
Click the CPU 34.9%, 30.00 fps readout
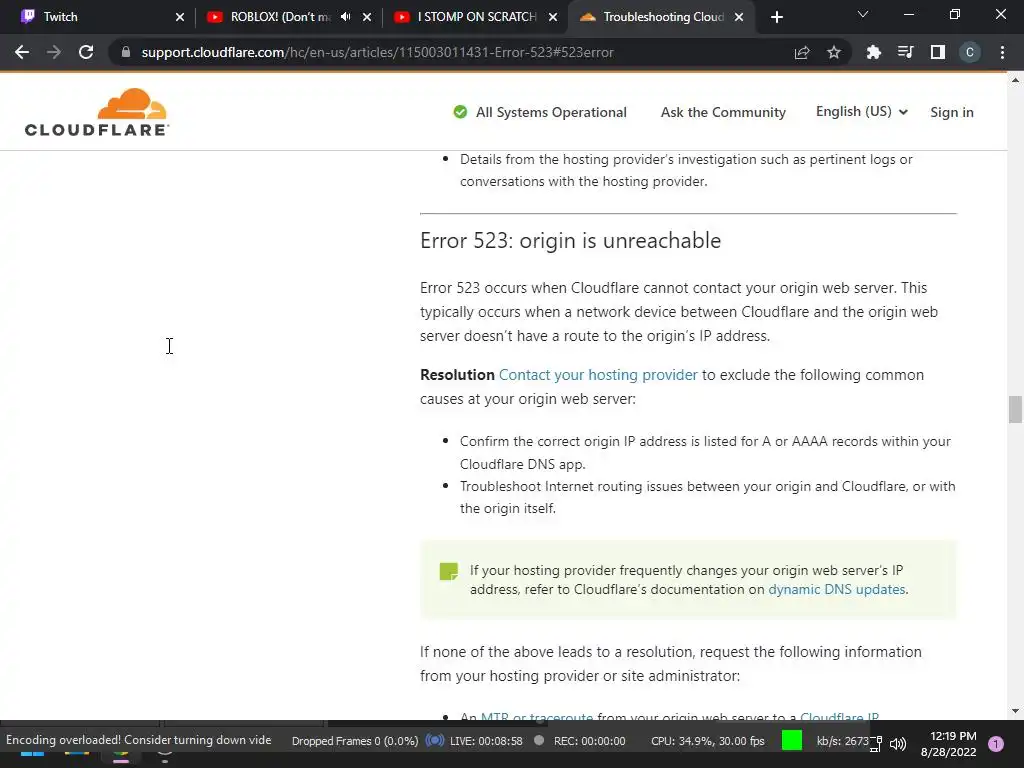point(707,741)
